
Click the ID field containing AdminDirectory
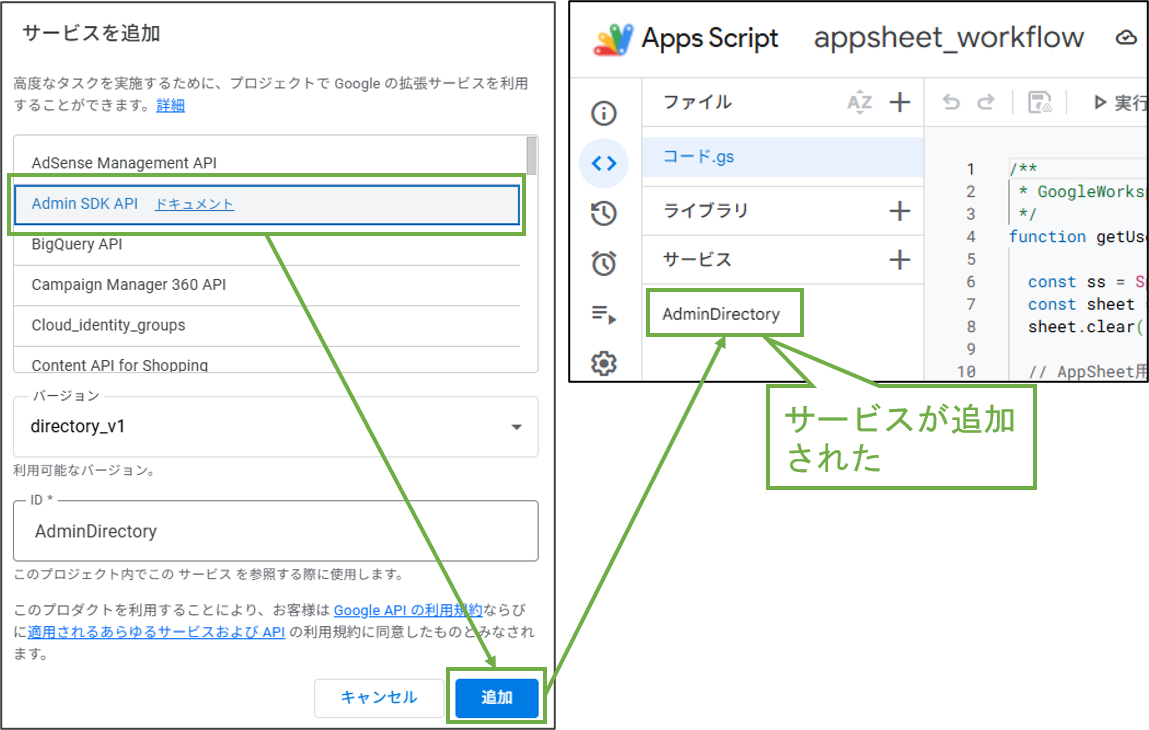click(x=276, y=531)
